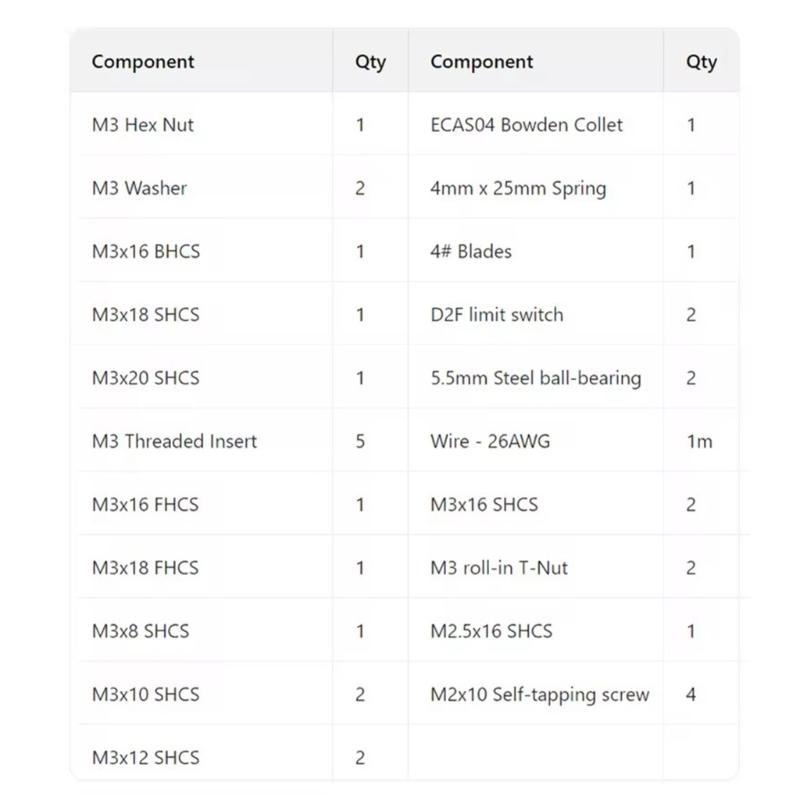
Task: Select the ECAS04 Bowden Collet cell
Action: [526, 125]
